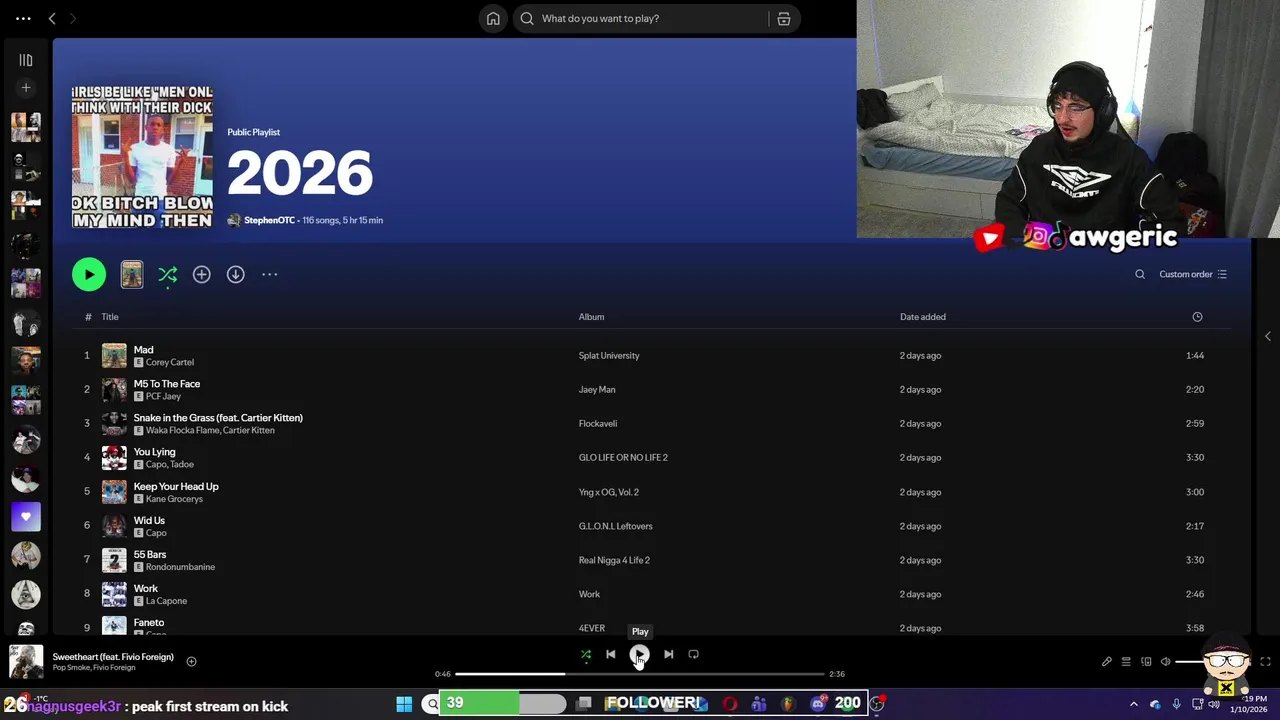This screenshot has height=720, width=1280.
Task: Select the track 55 Bars
Action: coord(150,554)
